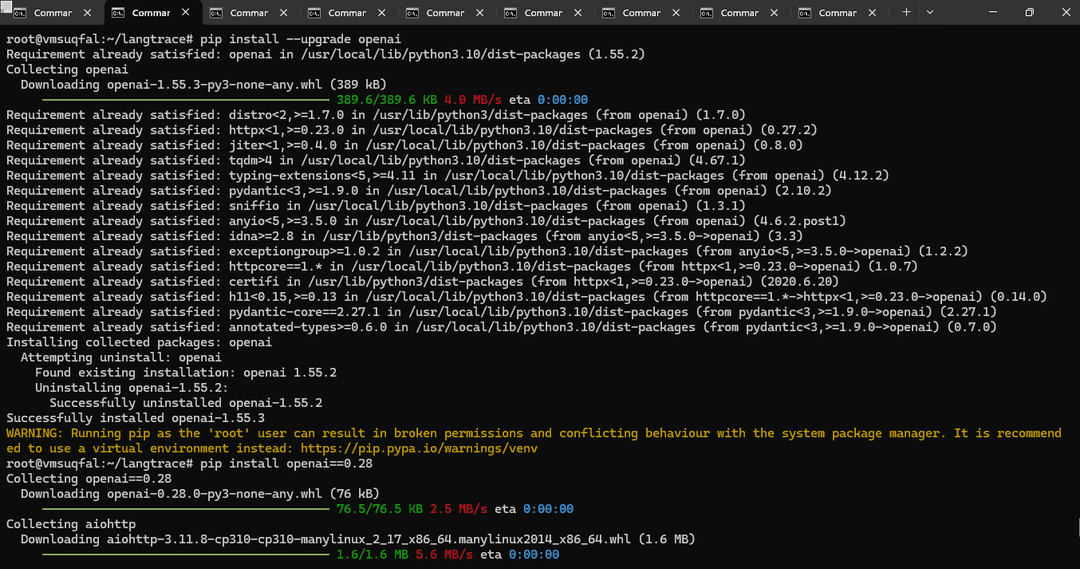Close the eighth Command Prompt tab
The image size is (1080, 569).
click(773, 13)
